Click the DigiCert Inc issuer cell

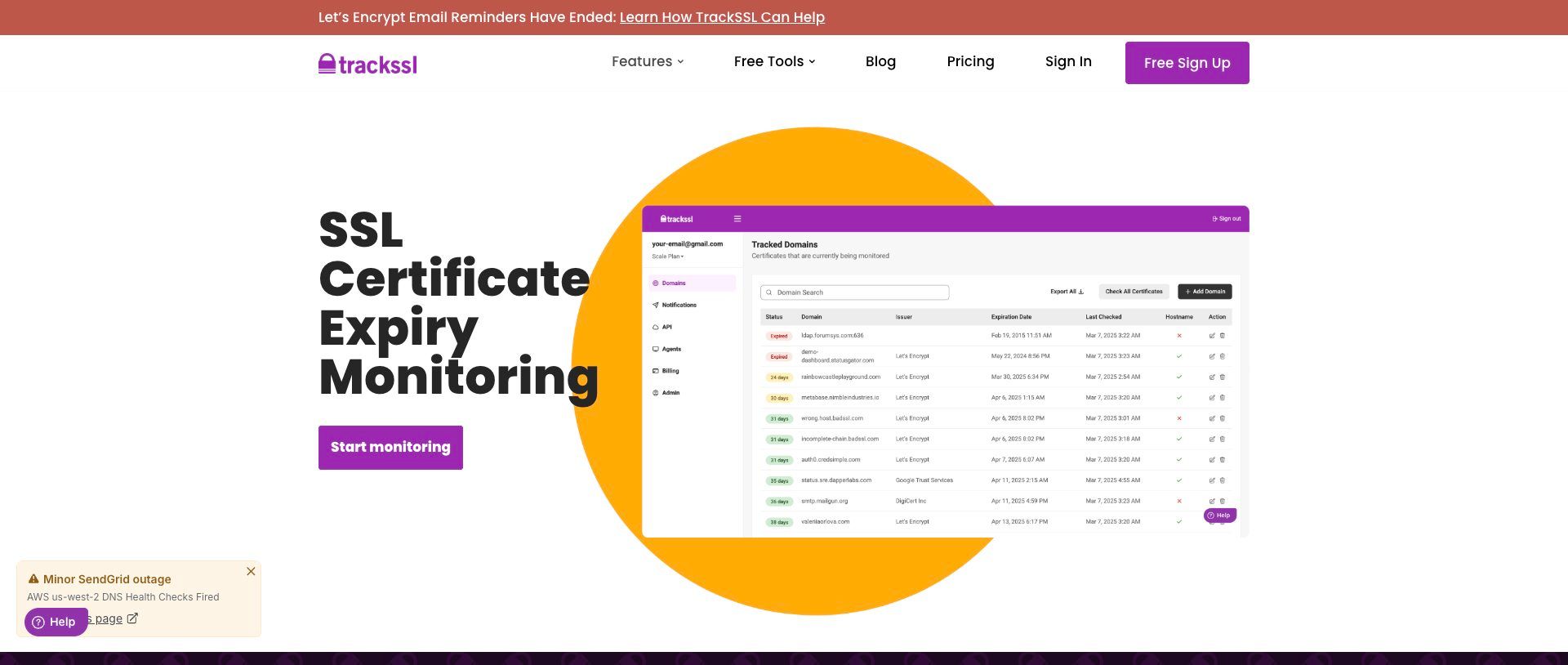(911, 501)
